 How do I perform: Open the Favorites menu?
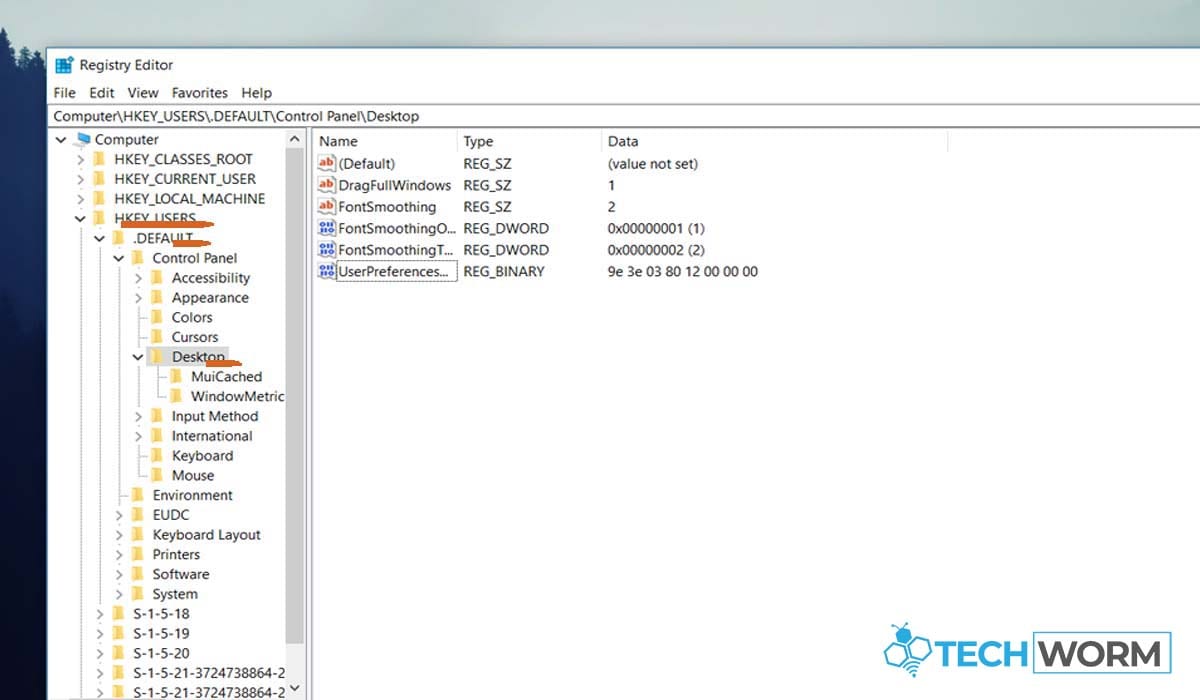click(200, 92)
